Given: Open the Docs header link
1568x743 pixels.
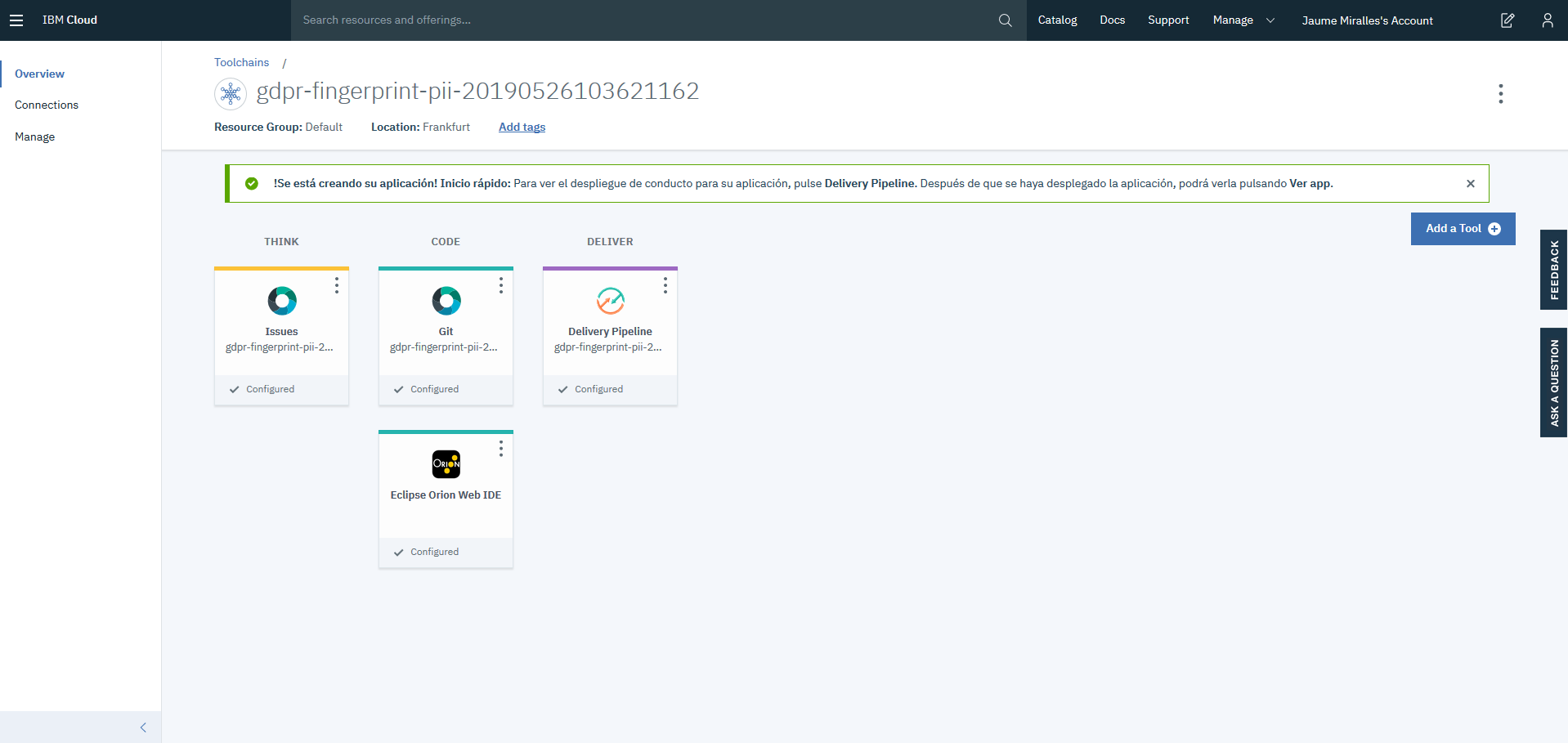Looking at the screenshot, I should [x=1112, y=20].
